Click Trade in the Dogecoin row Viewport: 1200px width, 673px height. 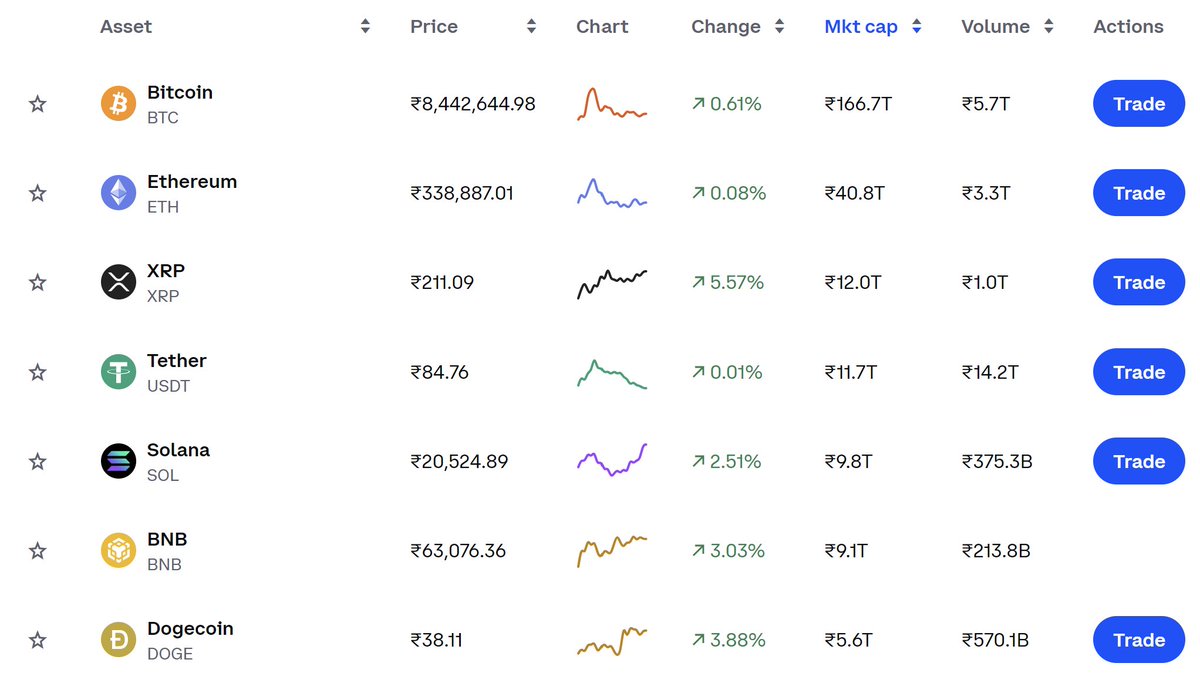point(1139,640)
